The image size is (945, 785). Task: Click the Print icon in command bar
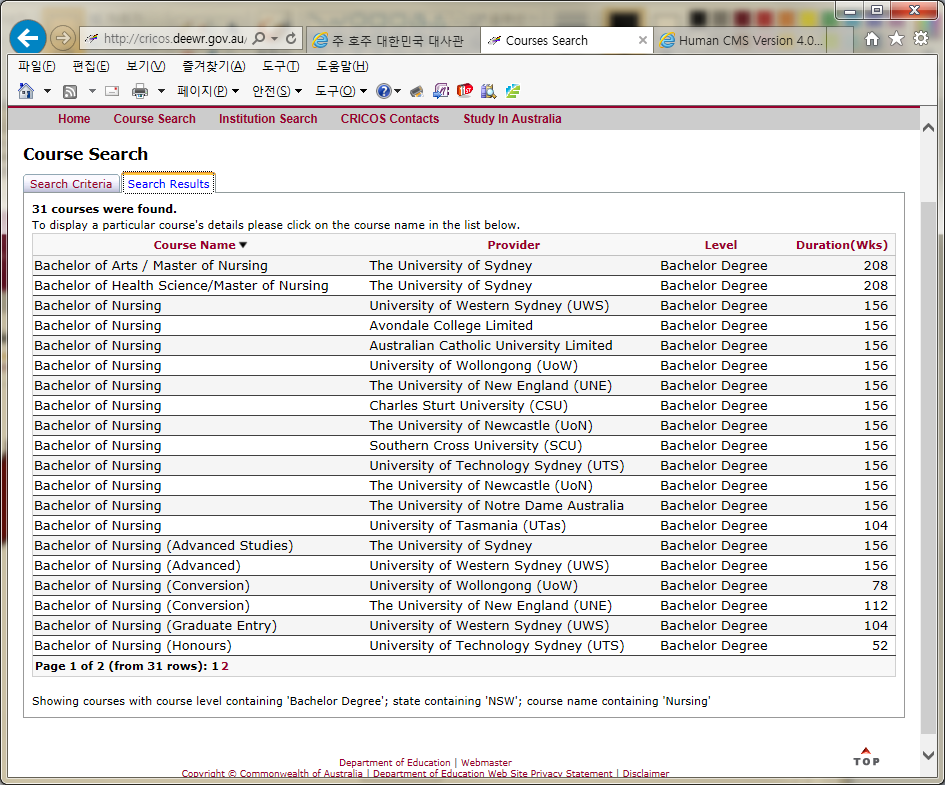pos(140,91)
